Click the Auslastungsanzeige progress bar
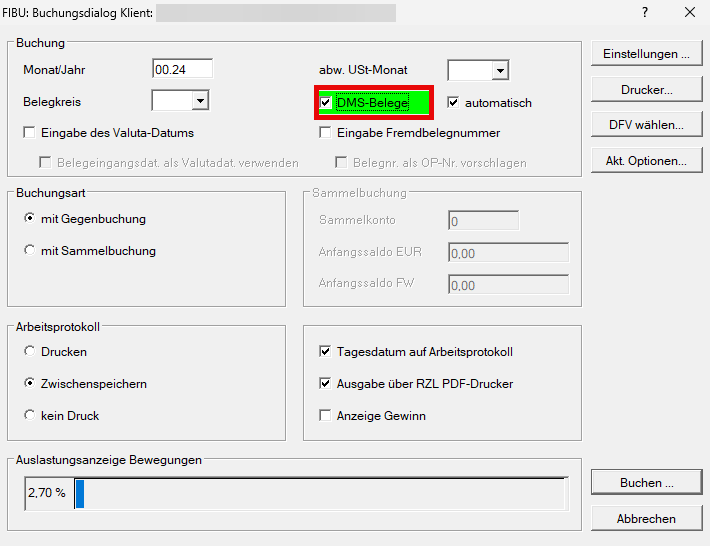 (x=320, y=494)
